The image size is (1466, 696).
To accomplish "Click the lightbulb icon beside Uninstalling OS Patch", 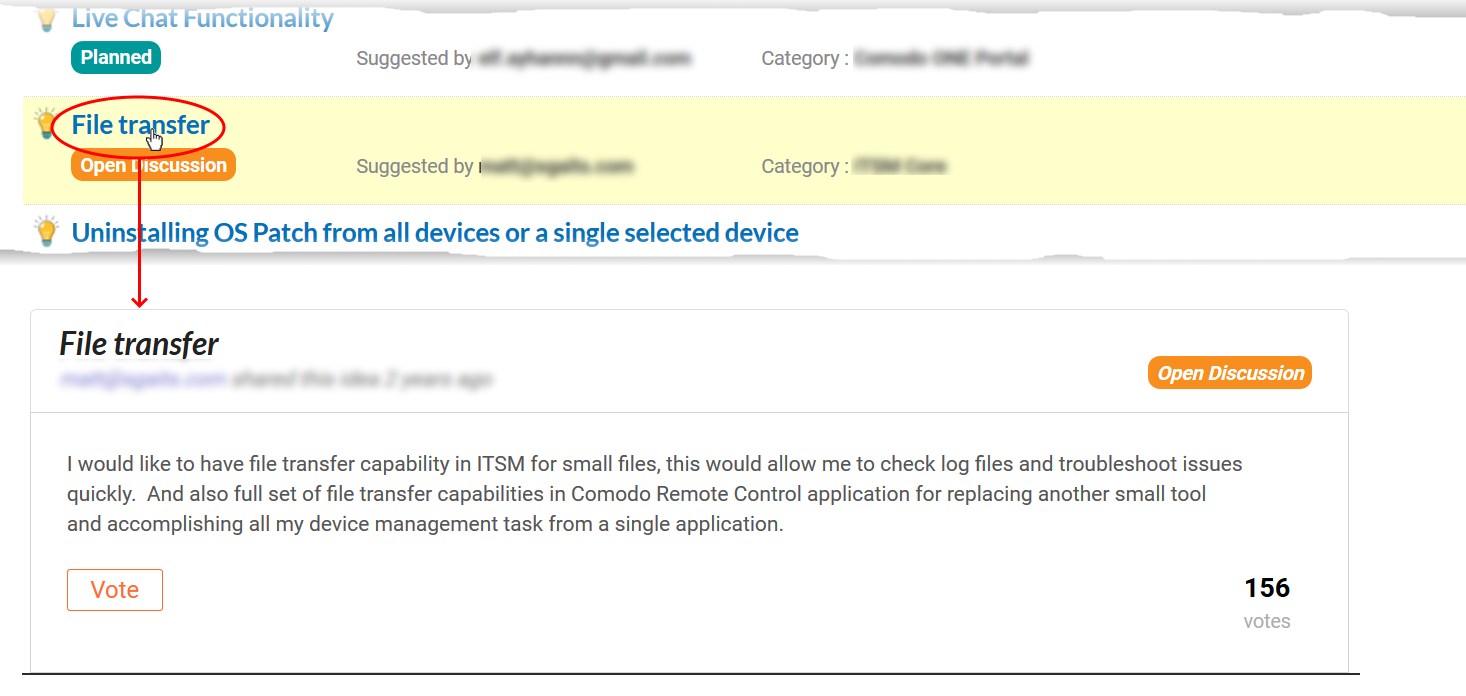I will (46, 232).
